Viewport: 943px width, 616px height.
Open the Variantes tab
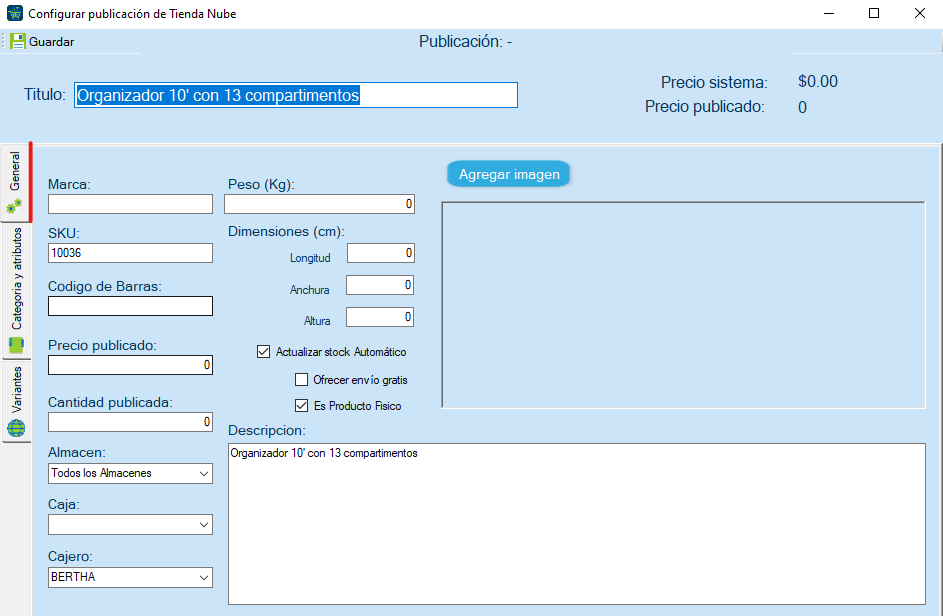tap(16, 402)
